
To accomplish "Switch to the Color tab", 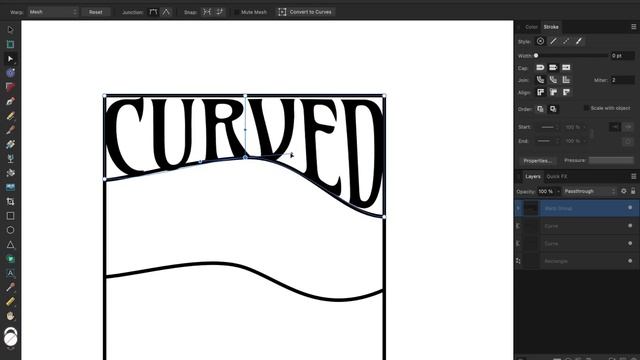I will pyautogui.click(x=531, y=27).
